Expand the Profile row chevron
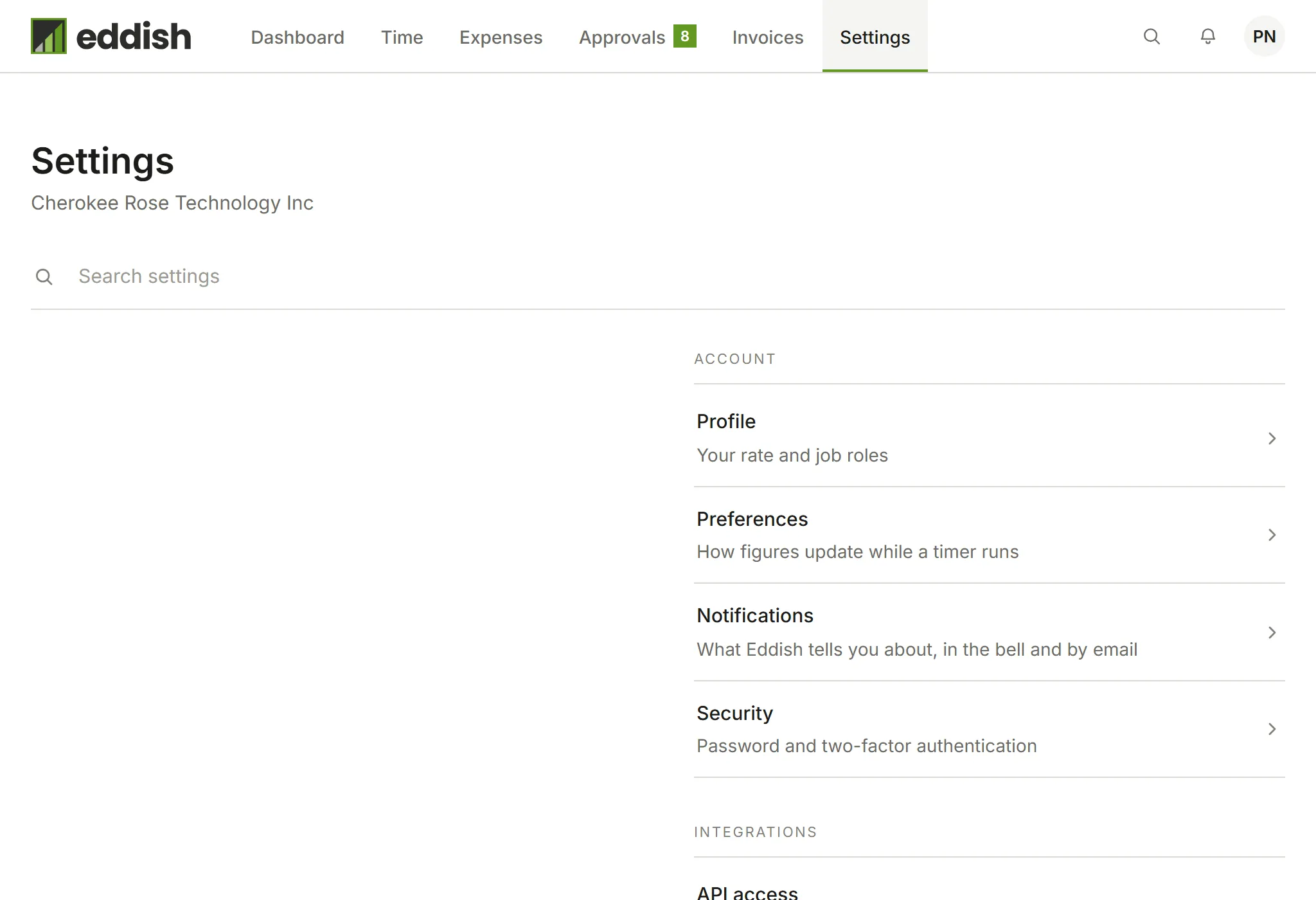Image resolution: width=1316 pixels, height=900 pixels. click(1272, 438)
